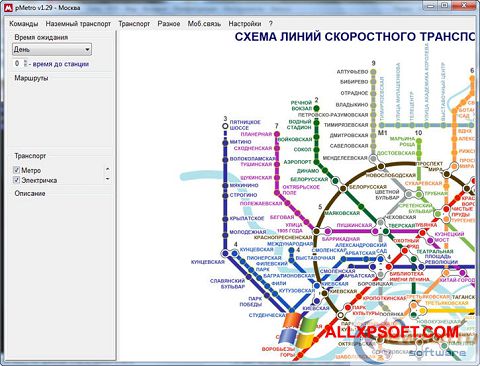
Task: Toggle the Электричка transport checkbox
Action: 16,180
